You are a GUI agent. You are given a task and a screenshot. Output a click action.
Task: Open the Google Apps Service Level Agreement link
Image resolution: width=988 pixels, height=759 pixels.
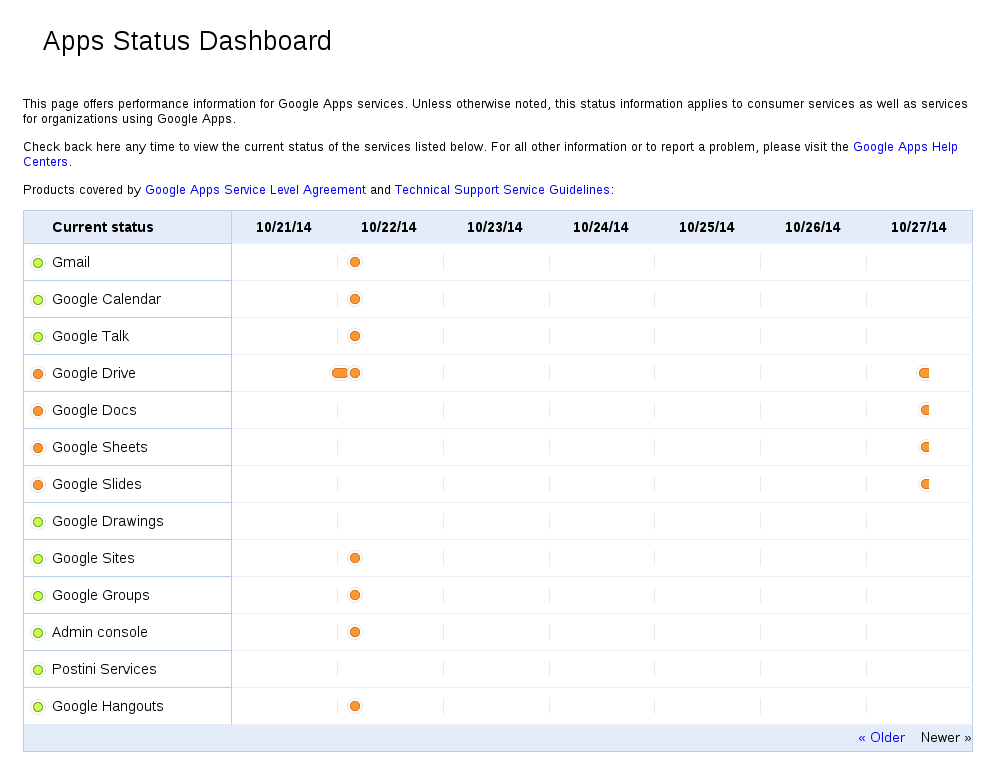[255, 190]
